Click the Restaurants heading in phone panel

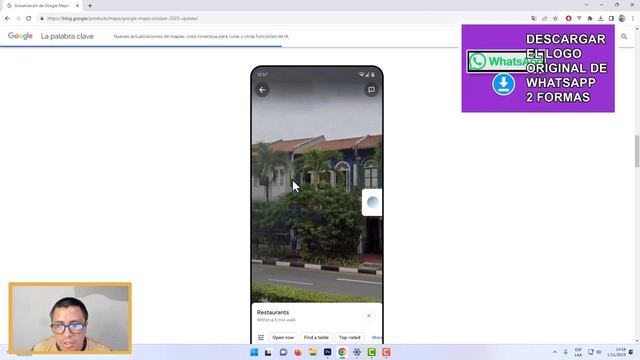(x=273, y=312)
